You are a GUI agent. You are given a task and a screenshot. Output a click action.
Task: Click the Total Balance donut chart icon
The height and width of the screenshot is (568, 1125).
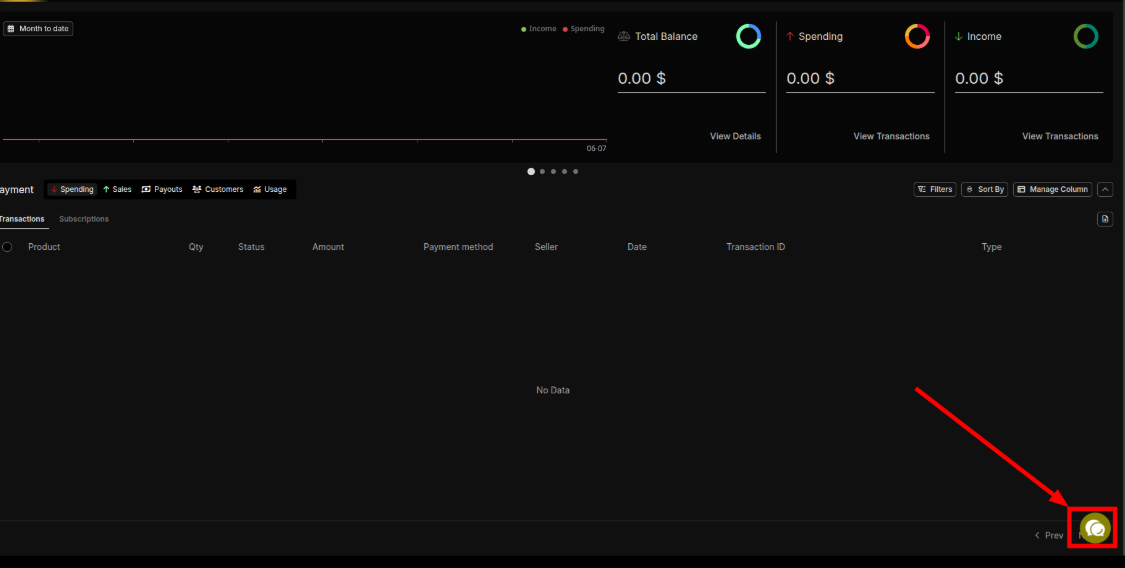(748, 36)
